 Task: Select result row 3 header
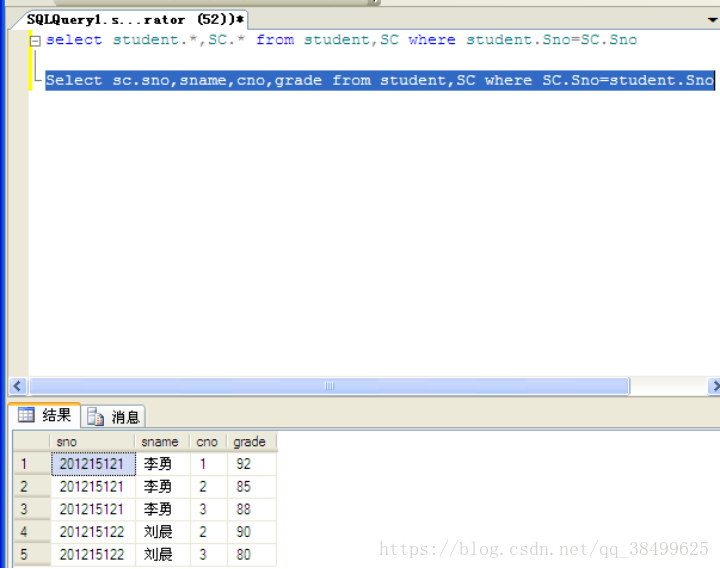pyautogui.click(x=31, y=509)
